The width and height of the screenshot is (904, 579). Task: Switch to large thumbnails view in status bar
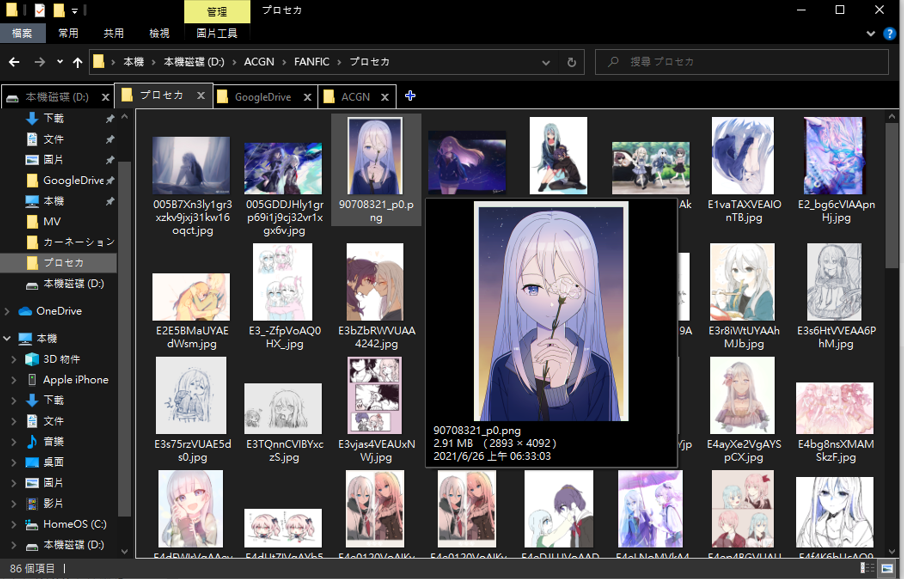[888, 568]
